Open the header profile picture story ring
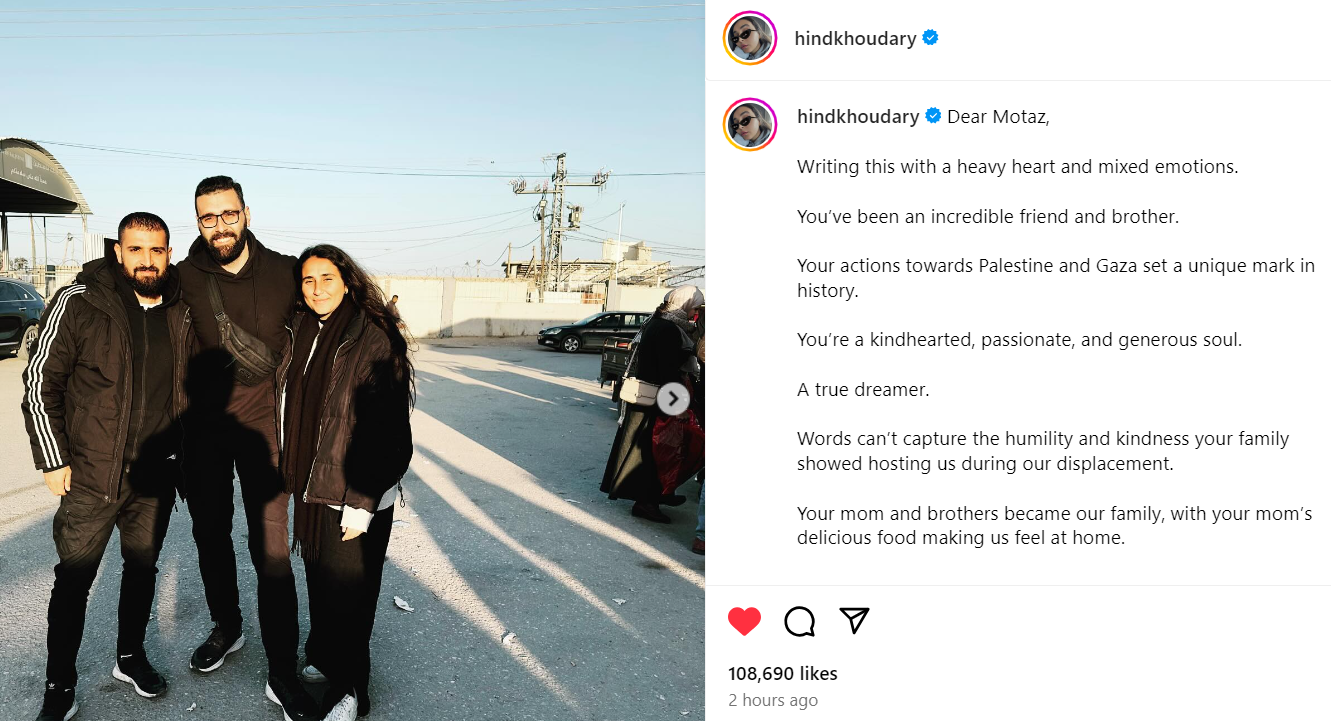The width and height of the screenshot is (1331, 721). [750, 38]
